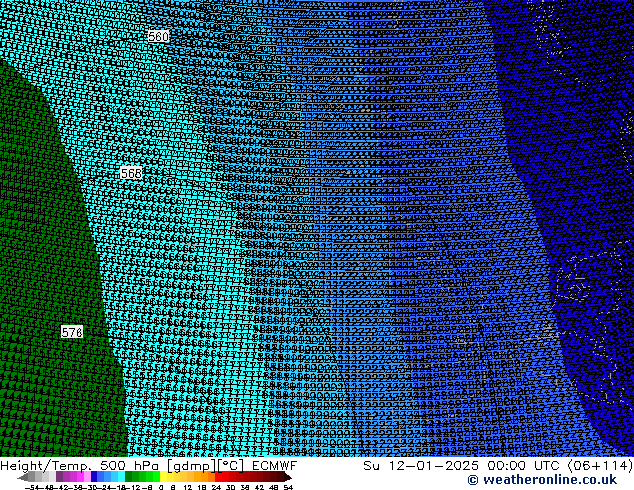Click the "[gdmp]" unit label

pyautogui.click(x=190, y=465)
